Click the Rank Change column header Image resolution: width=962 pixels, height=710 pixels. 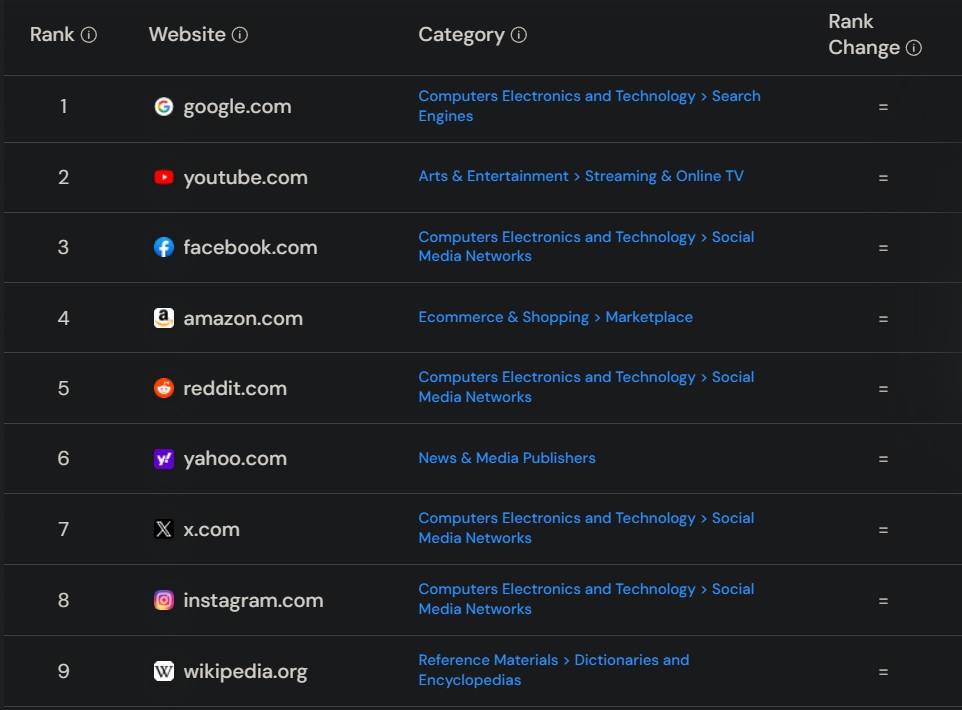click(864, 35)
